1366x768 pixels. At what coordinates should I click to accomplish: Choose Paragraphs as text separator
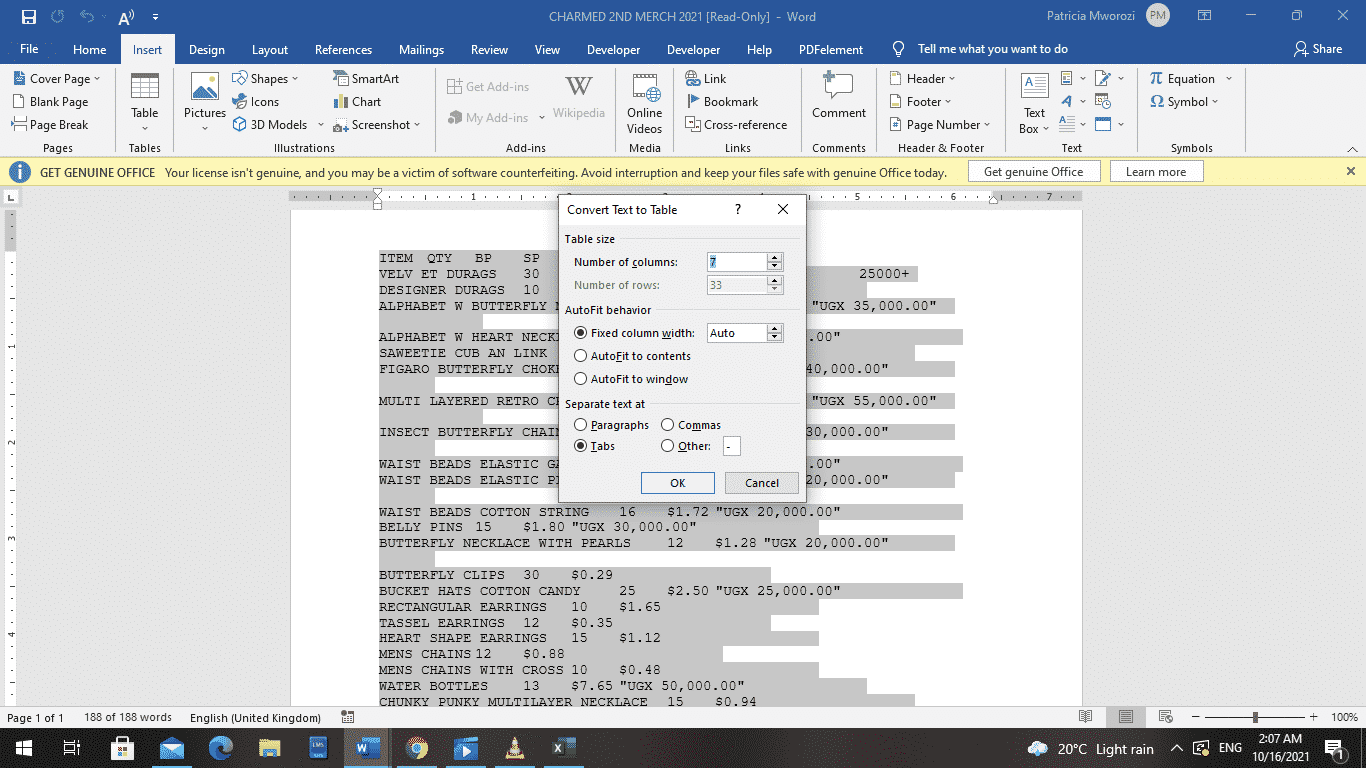(581, 424)
